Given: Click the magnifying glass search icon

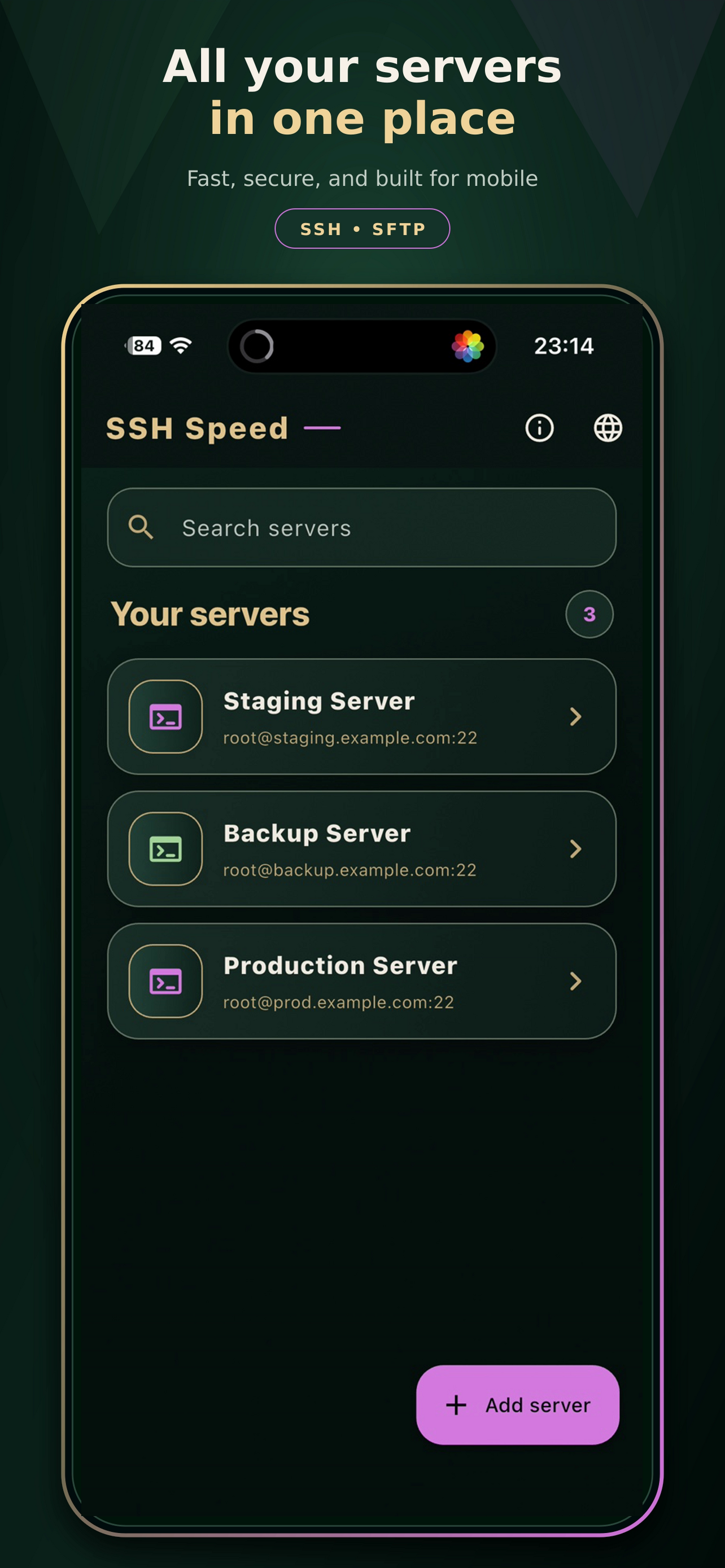Looking at the screenshot, I should coord(141,527).
